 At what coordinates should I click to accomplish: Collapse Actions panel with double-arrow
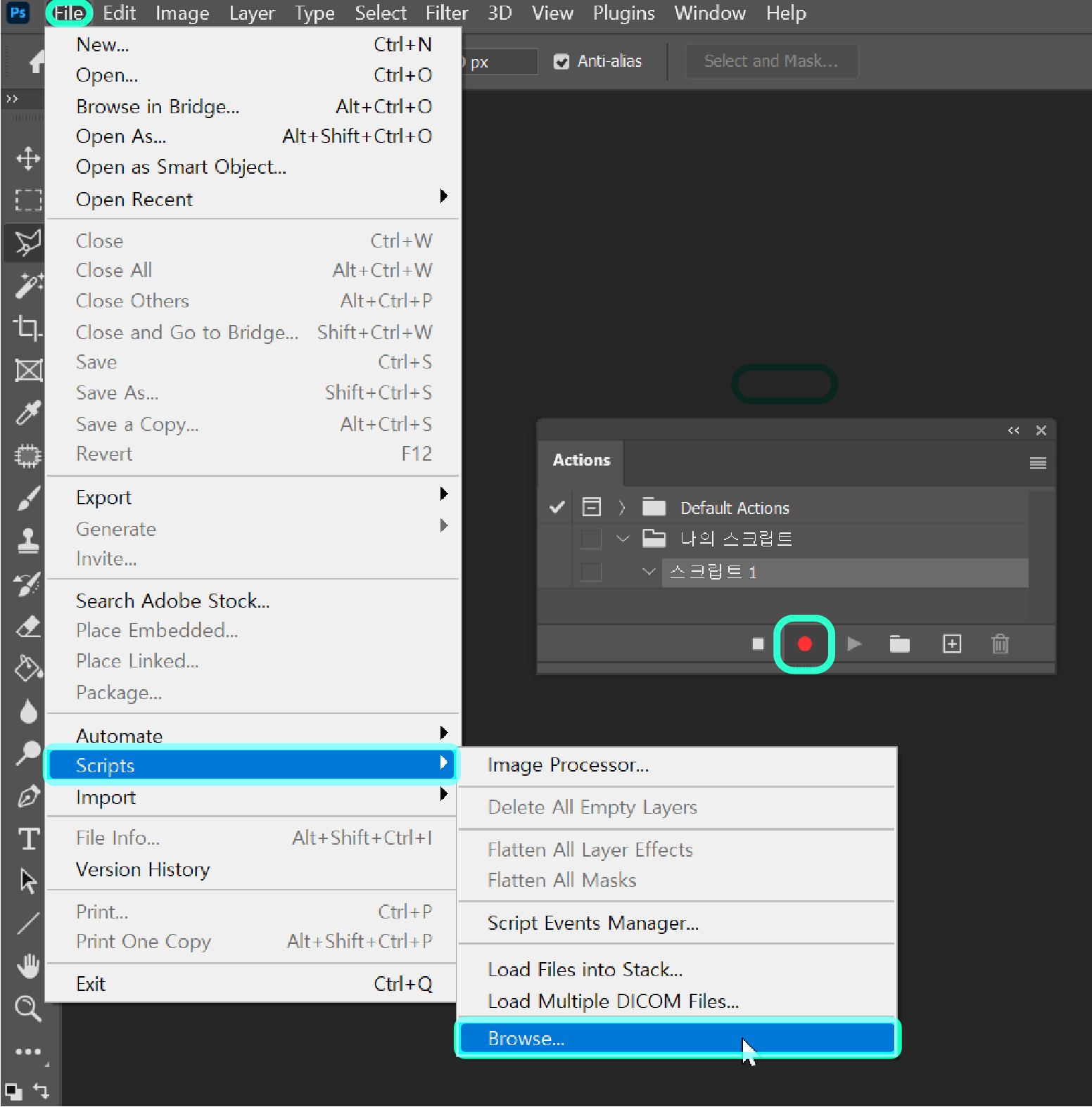point(1013,430)
